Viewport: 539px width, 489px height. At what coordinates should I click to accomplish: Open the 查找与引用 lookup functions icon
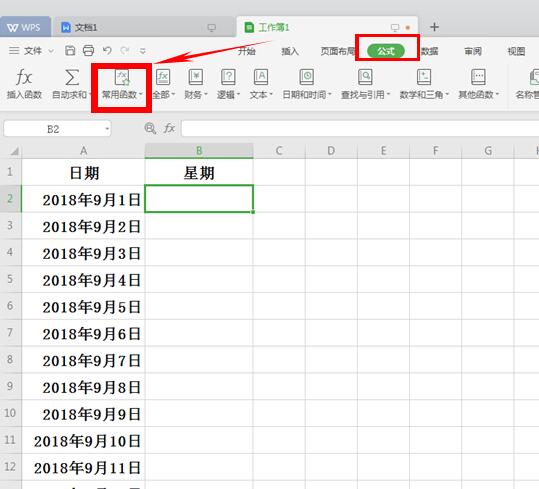point(365,77)
